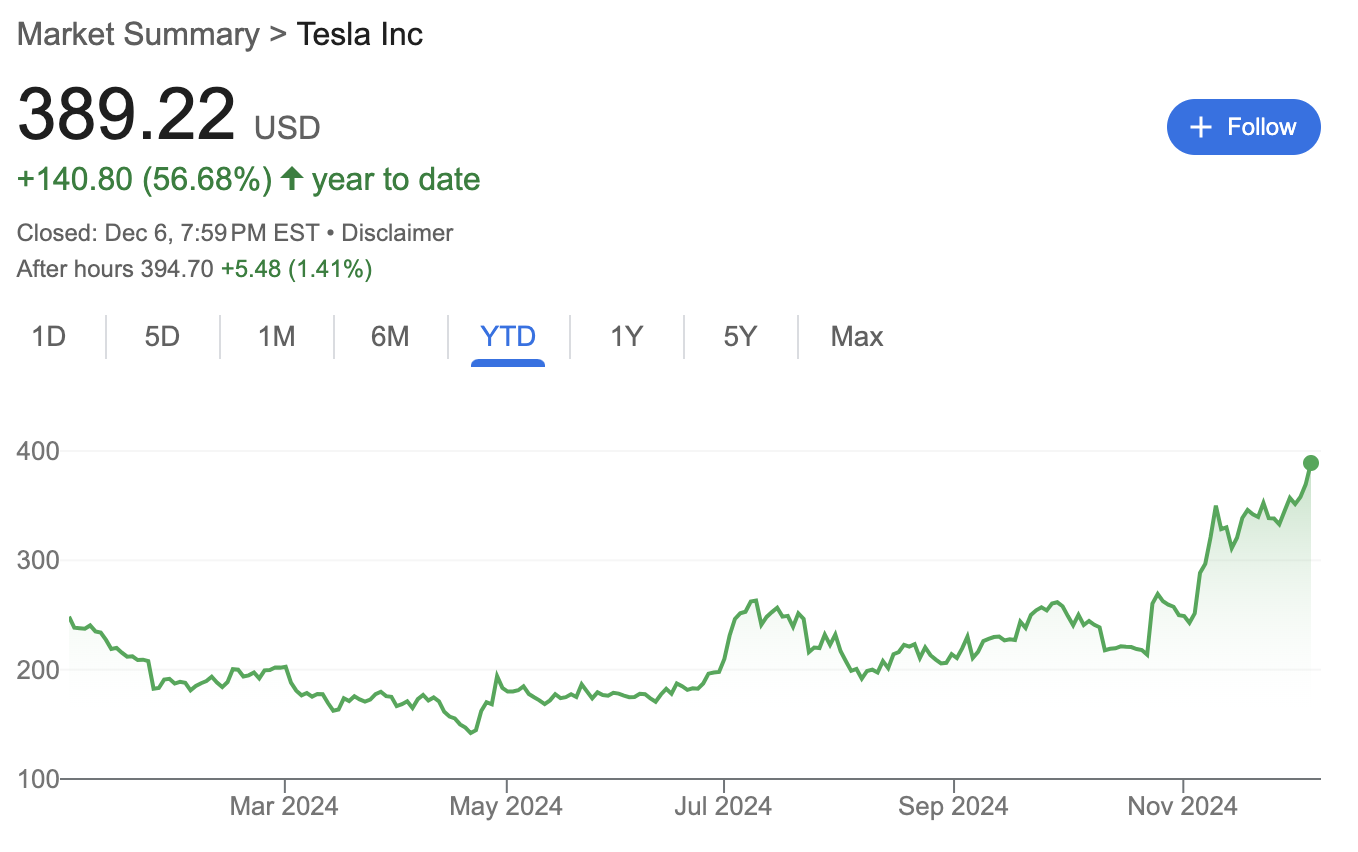Select the 5D time range tab
Screen dimensions: 1358x852
click(162, 336)
